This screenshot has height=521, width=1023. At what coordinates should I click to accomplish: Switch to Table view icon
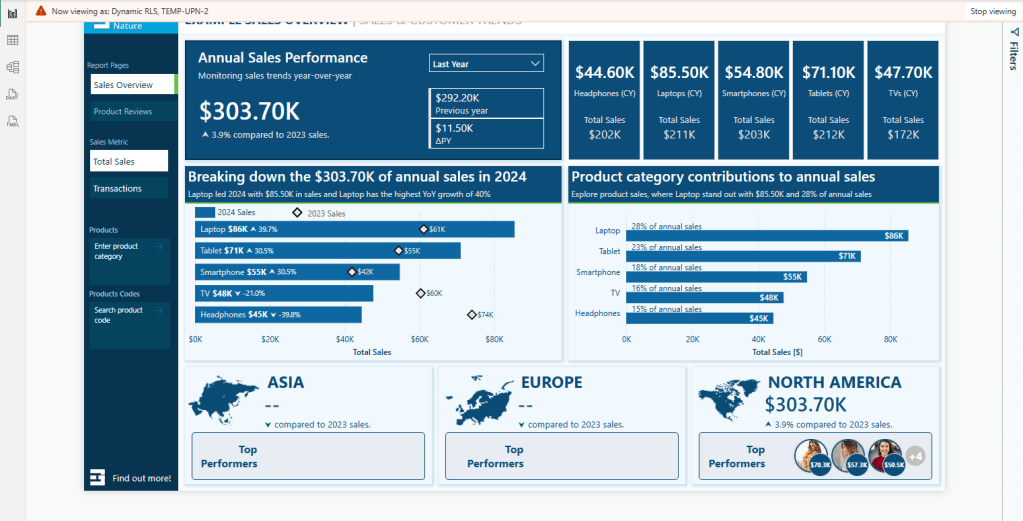click(12, 40)
